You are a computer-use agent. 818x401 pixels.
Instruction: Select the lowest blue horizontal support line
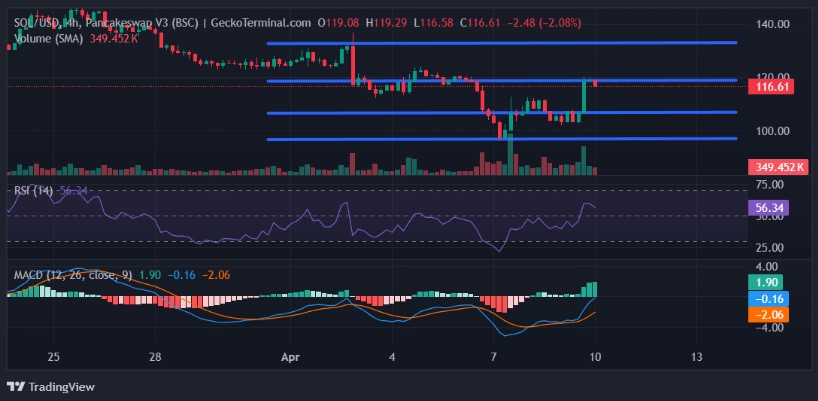click(x=500, y=139)
